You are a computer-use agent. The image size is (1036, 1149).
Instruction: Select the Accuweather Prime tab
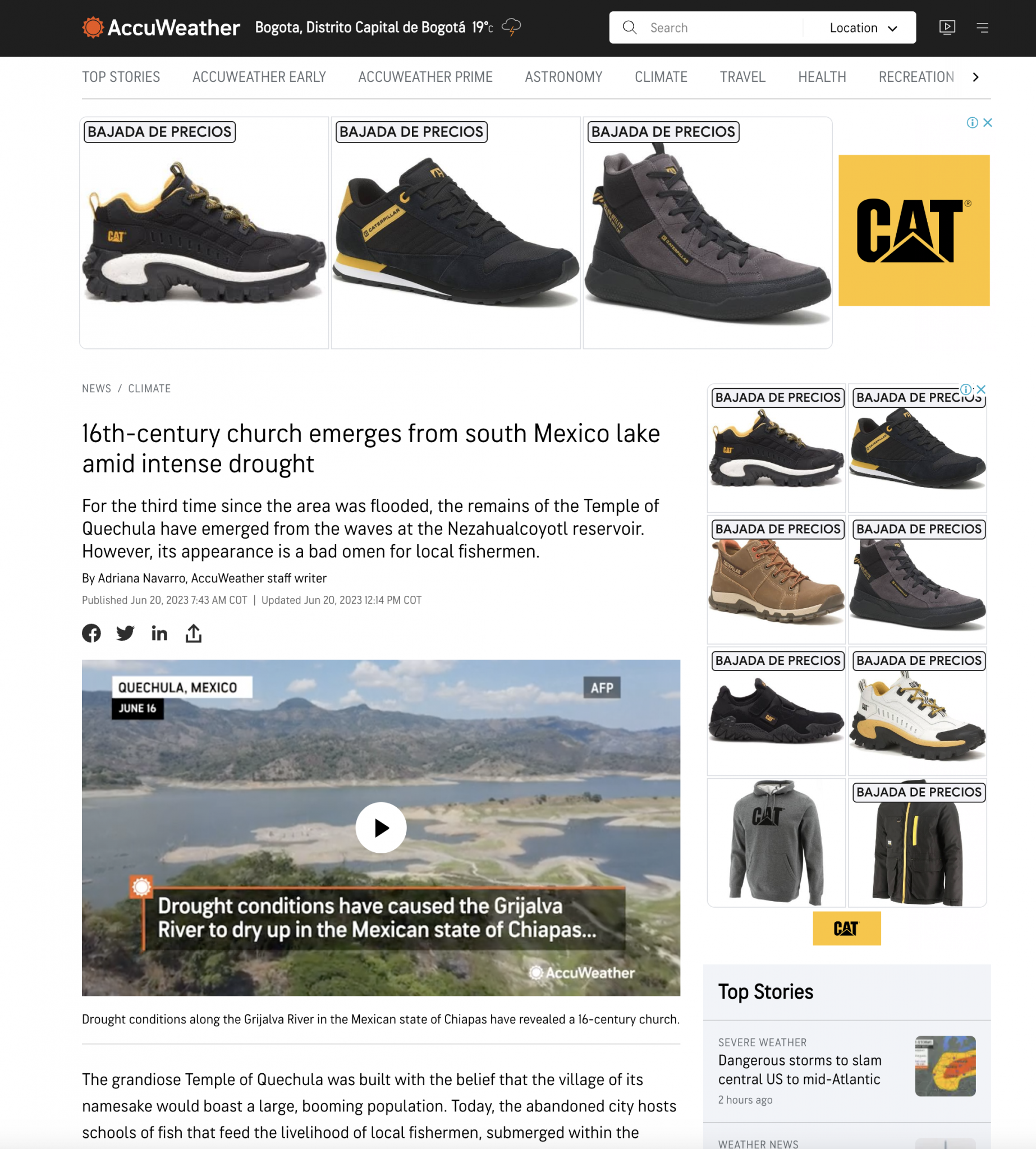point(425,77)
